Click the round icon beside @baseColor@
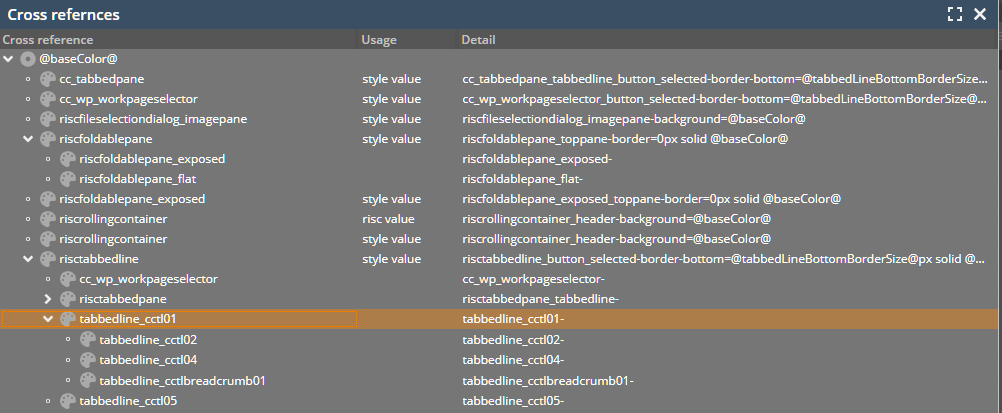 [28, 59]
